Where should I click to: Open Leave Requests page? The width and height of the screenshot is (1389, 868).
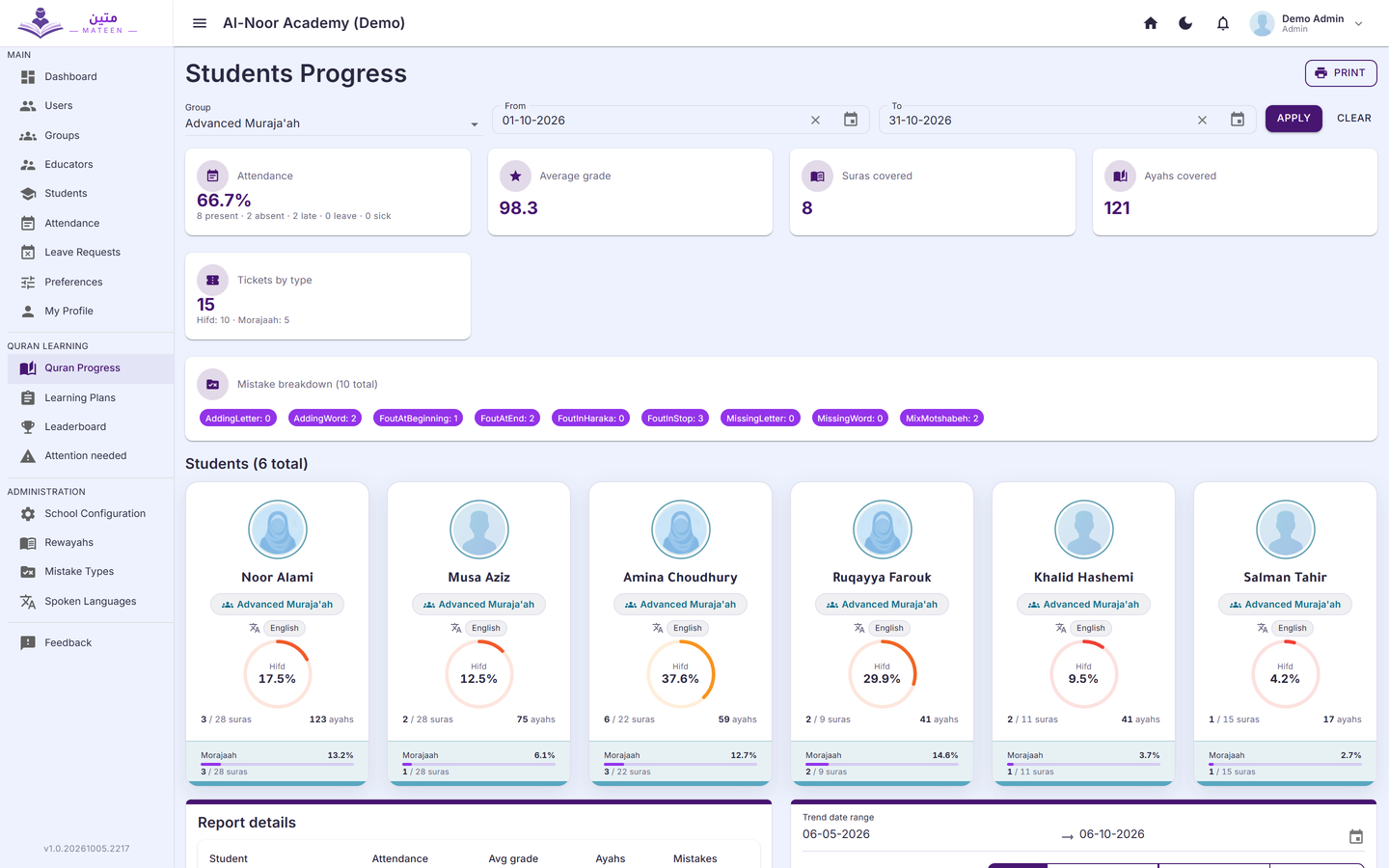click(x=87, y=253)
